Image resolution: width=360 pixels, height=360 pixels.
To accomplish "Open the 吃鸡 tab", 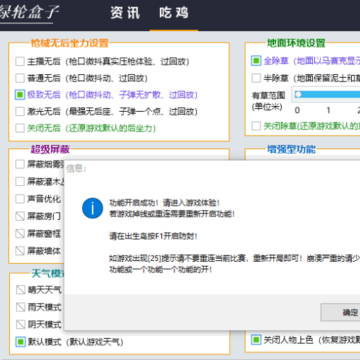I will (174, 13).
